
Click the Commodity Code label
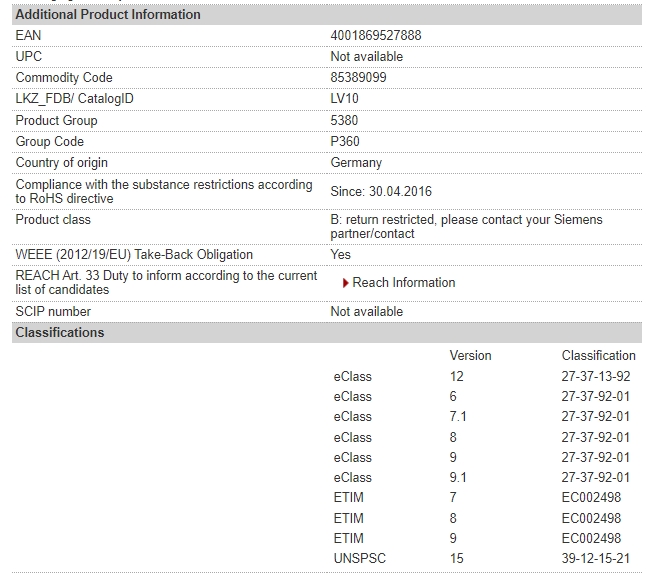pyautogui.click(x=64, y=77)
